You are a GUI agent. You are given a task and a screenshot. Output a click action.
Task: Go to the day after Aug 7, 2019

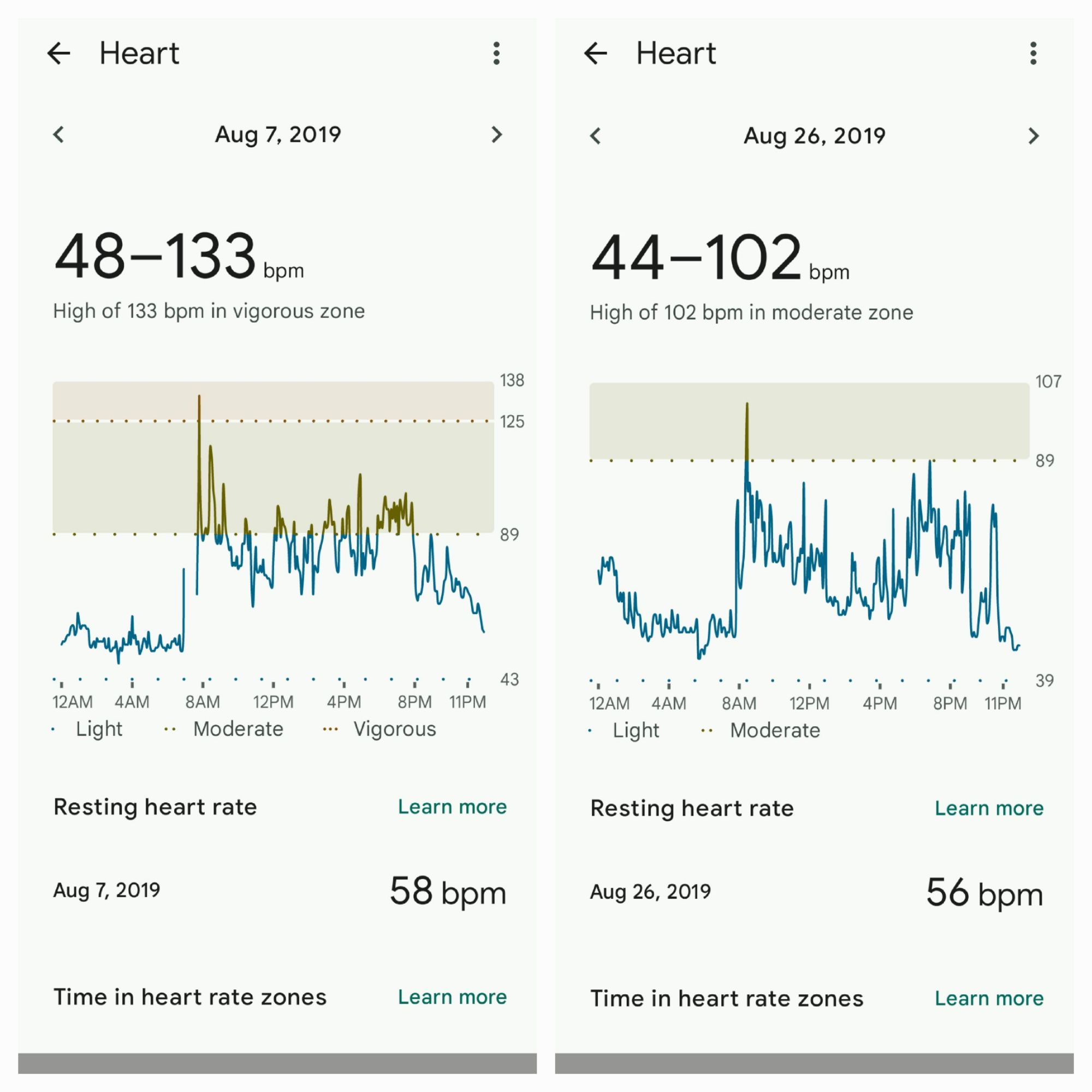[496, 134]
